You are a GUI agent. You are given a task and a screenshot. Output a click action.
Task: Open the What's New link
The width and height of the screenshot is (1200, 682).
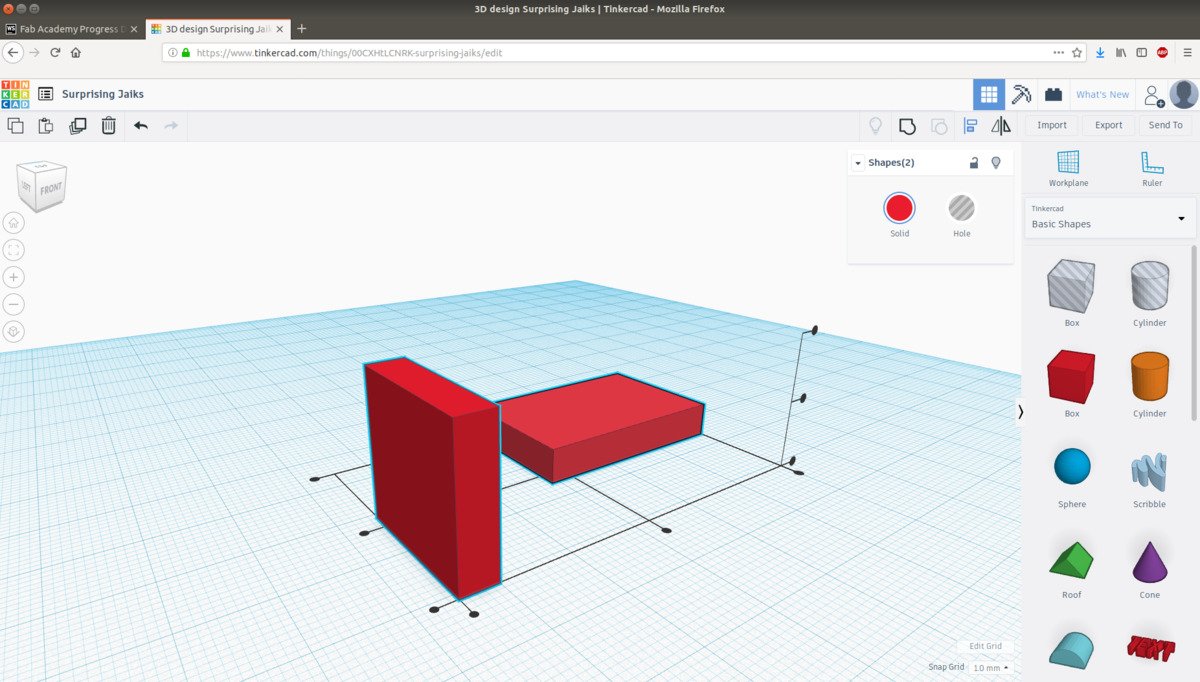click(x=1102, y=94)
